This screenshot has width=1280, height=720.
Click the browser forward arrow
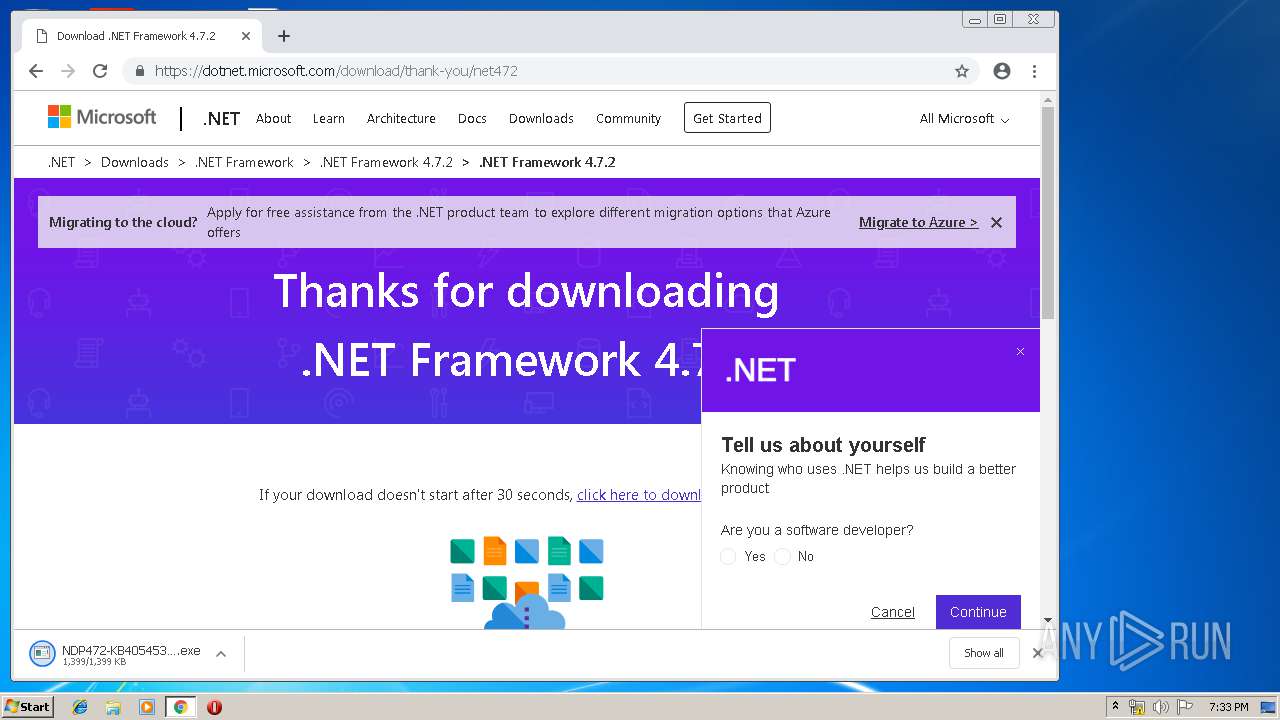click(x=68, y=71)
